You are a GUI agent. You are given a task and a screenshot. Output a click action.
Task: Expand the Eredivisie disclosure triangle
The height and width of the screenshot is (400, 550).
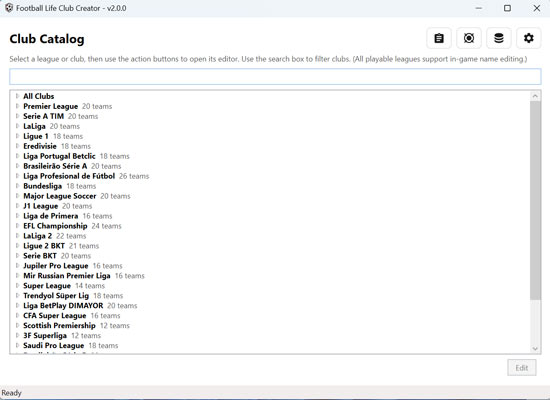(17, 146)
